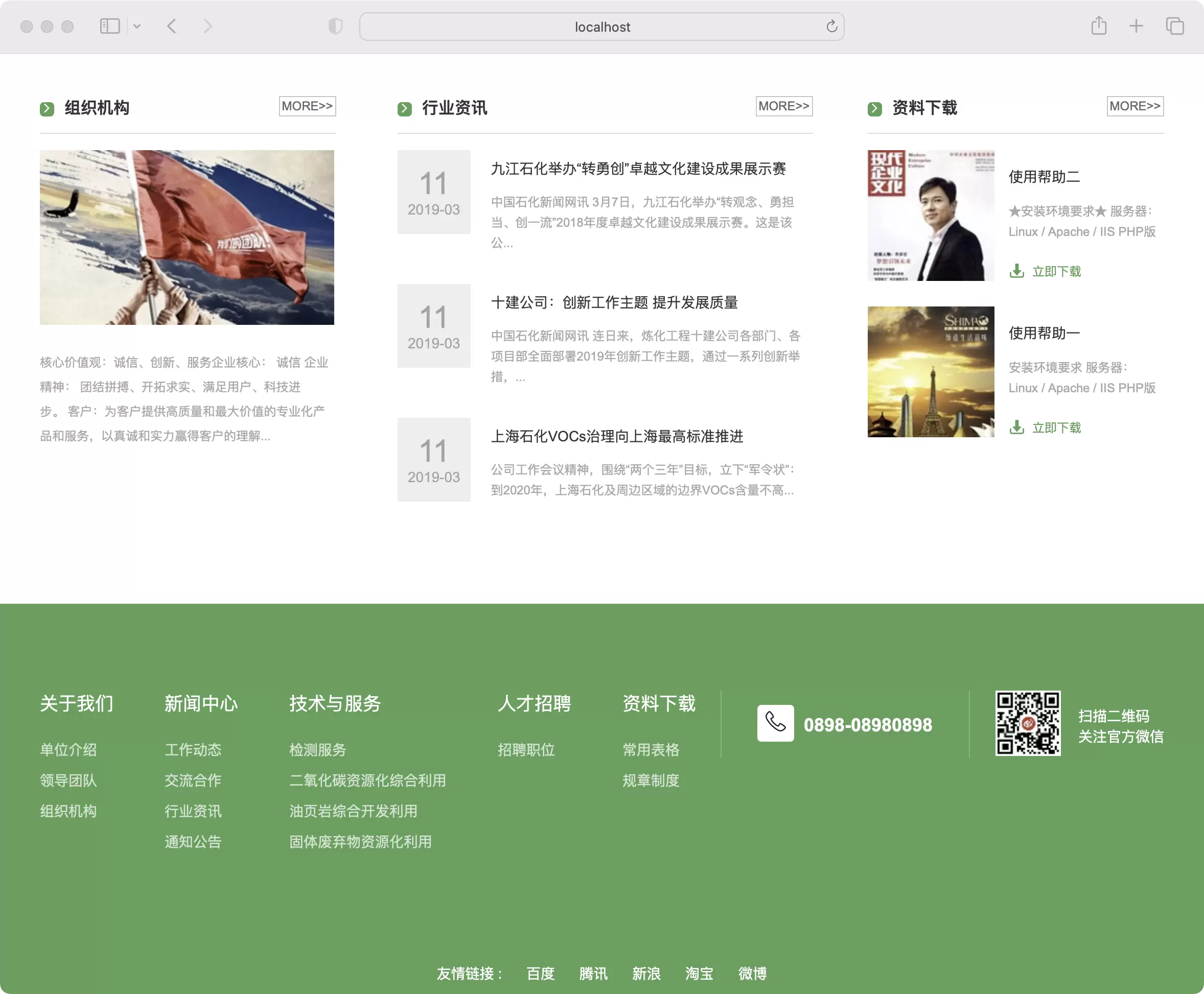The image size is (1204, 994).
Task: Go to 常用表格 footer link
Action: pyautogui.click(x=651, y=750)
